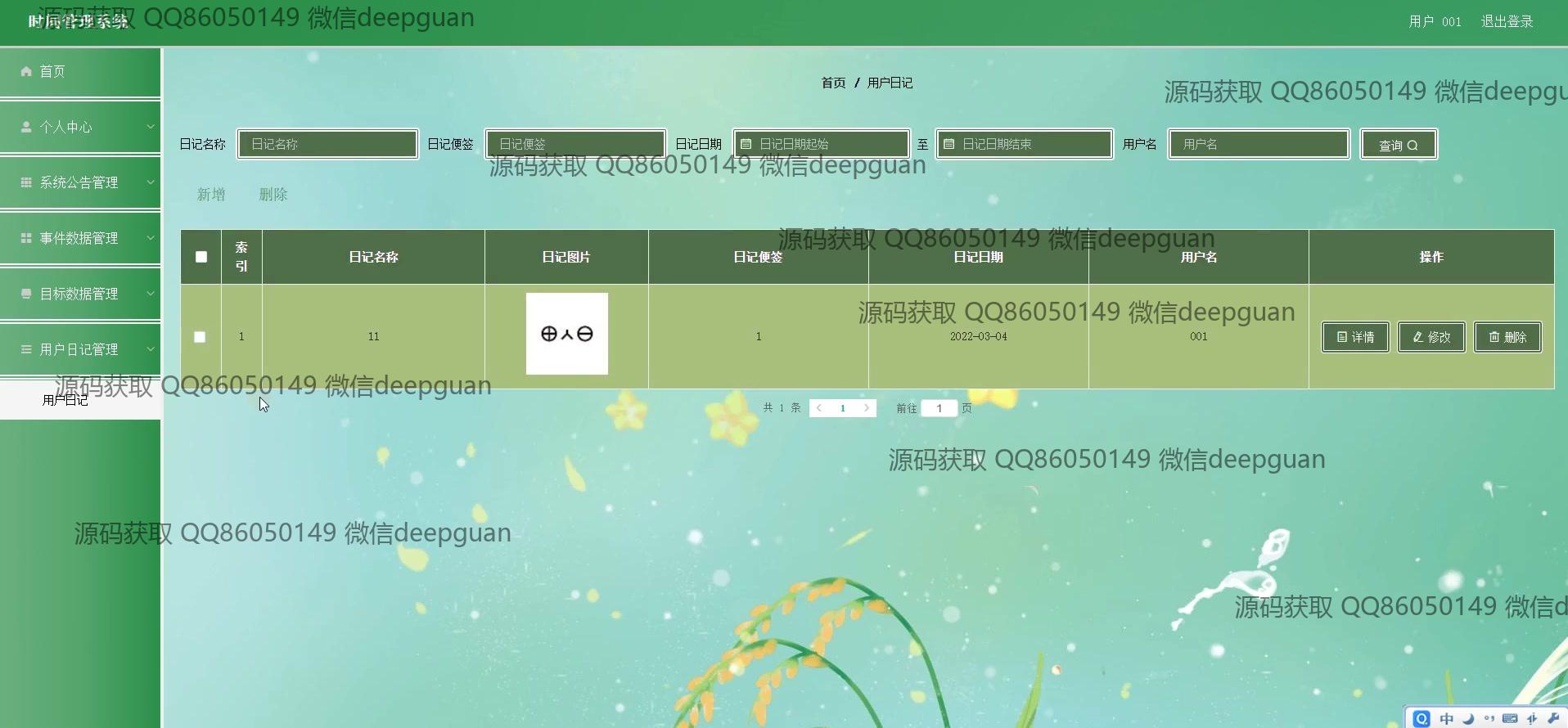Toggle the select-all checkbox in table header
The image size is (1568, 728).
(201, 257)
